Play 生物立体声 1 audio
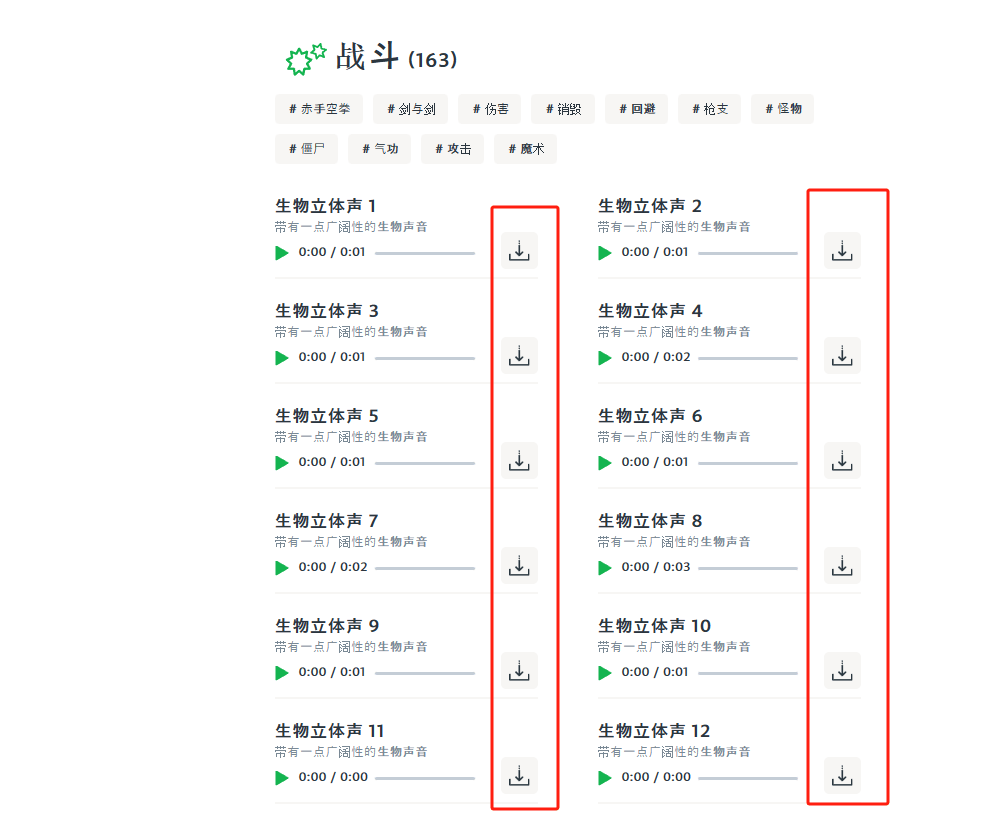This screenshot has width=983, height=816. pyautogui.click(x=282, y=253)
